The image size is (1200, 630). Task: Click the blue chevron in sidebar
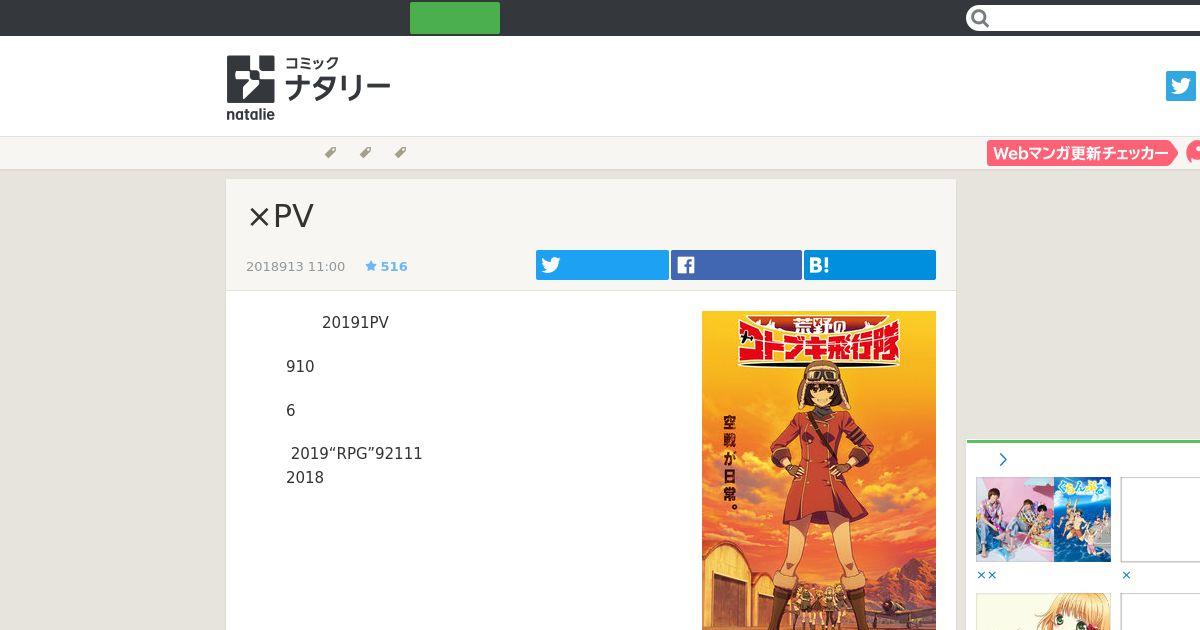click(1003, 460)
